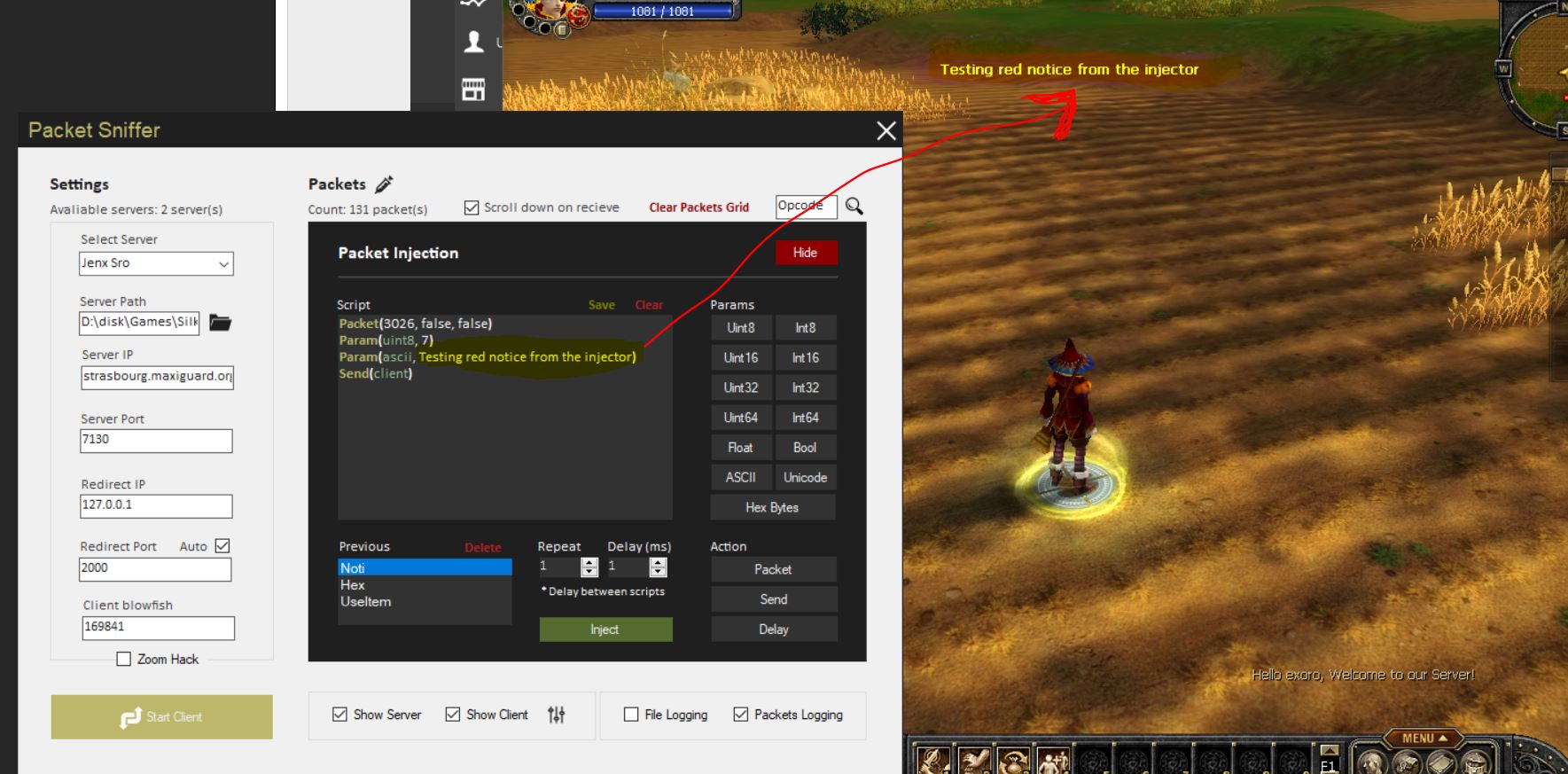The image size is (1568, 774).
Task: Click the red Hide button
Action: (805, 253)
